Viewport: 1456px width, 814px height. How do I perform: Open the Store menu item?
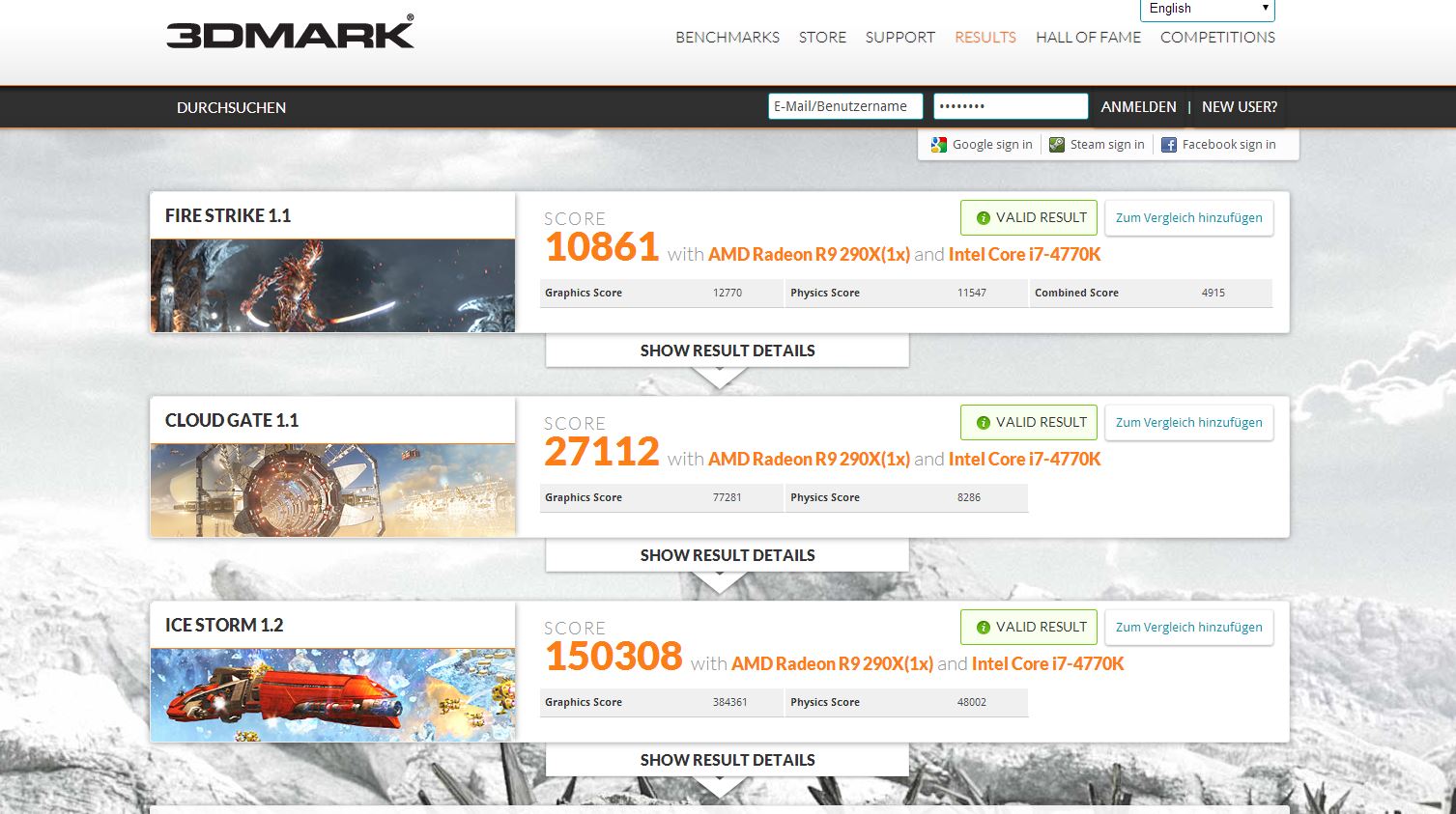[822, 38]
